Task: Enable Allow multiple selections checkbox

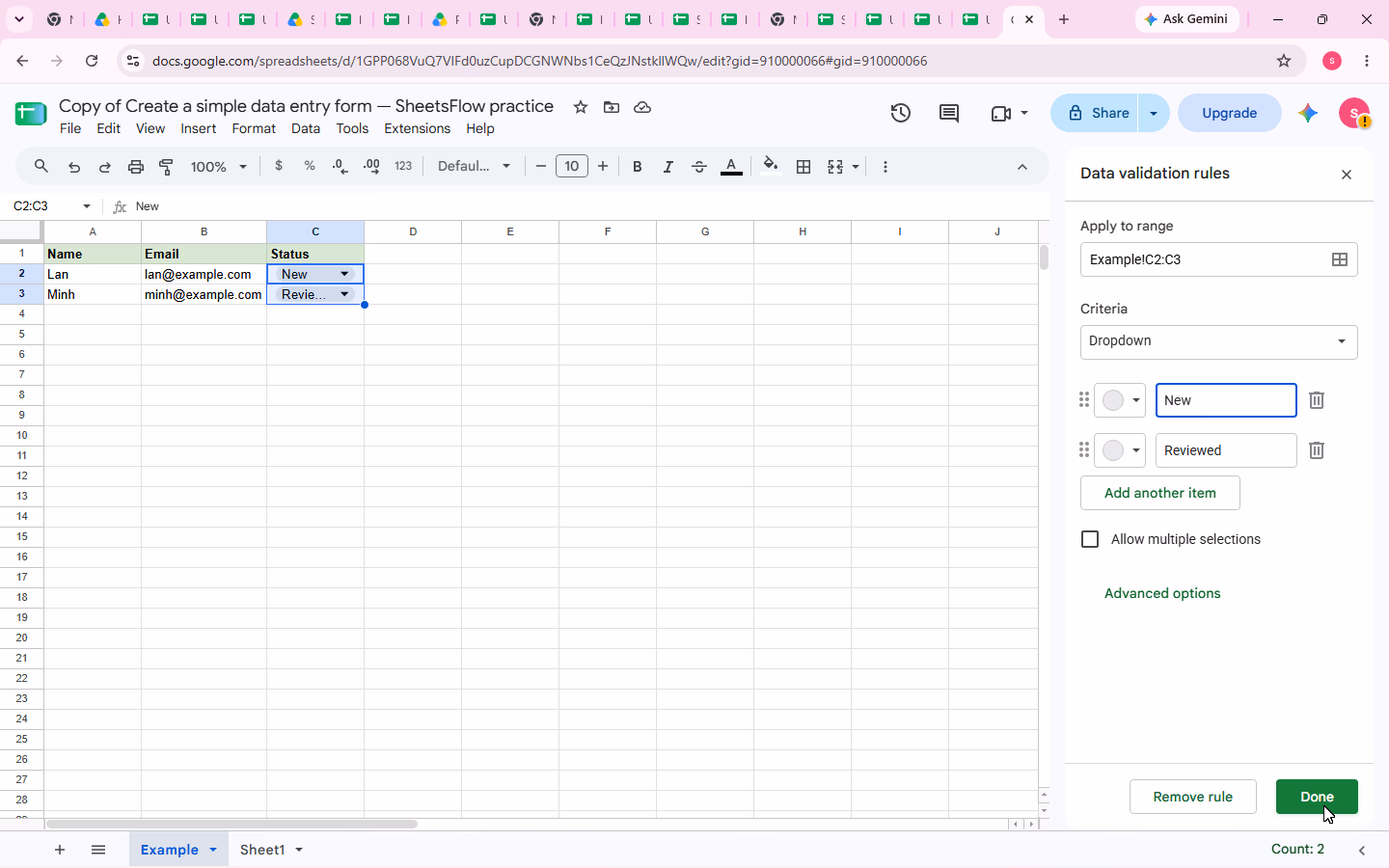Action: coord(1090,539)
